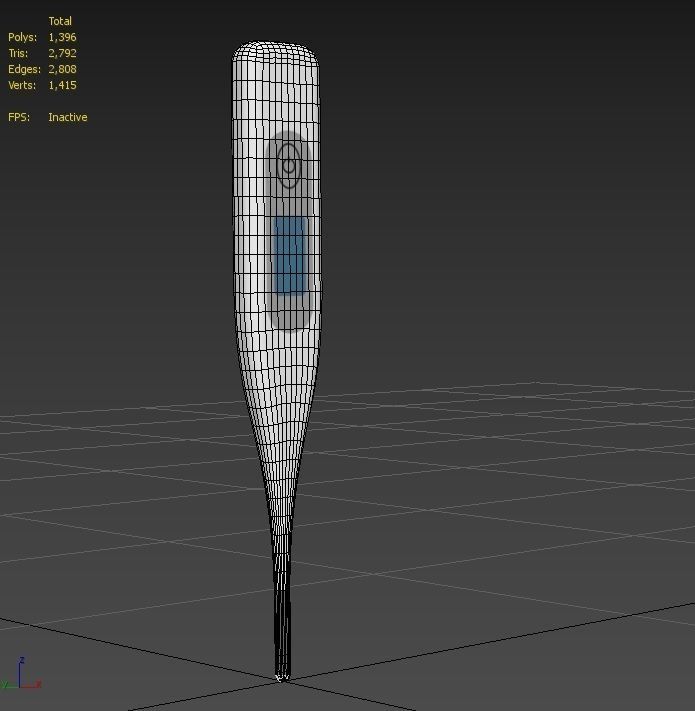Click the 'Verts: 1,415' statistic text

[42, 85]
